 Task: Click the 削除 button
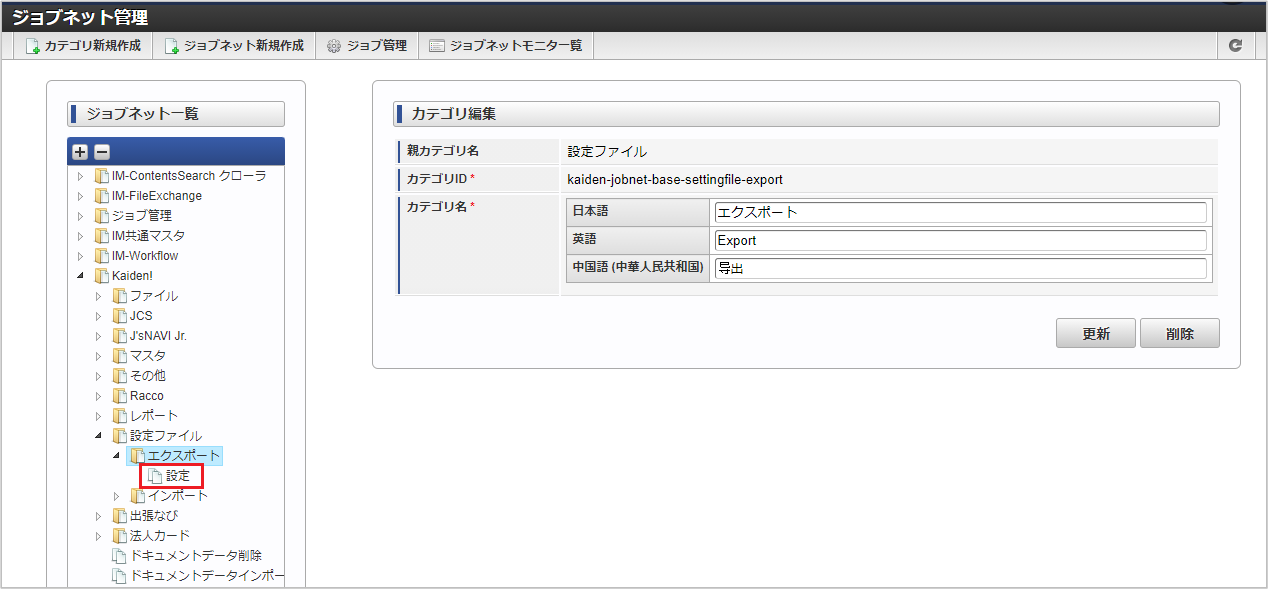[x=1180, y=334]
